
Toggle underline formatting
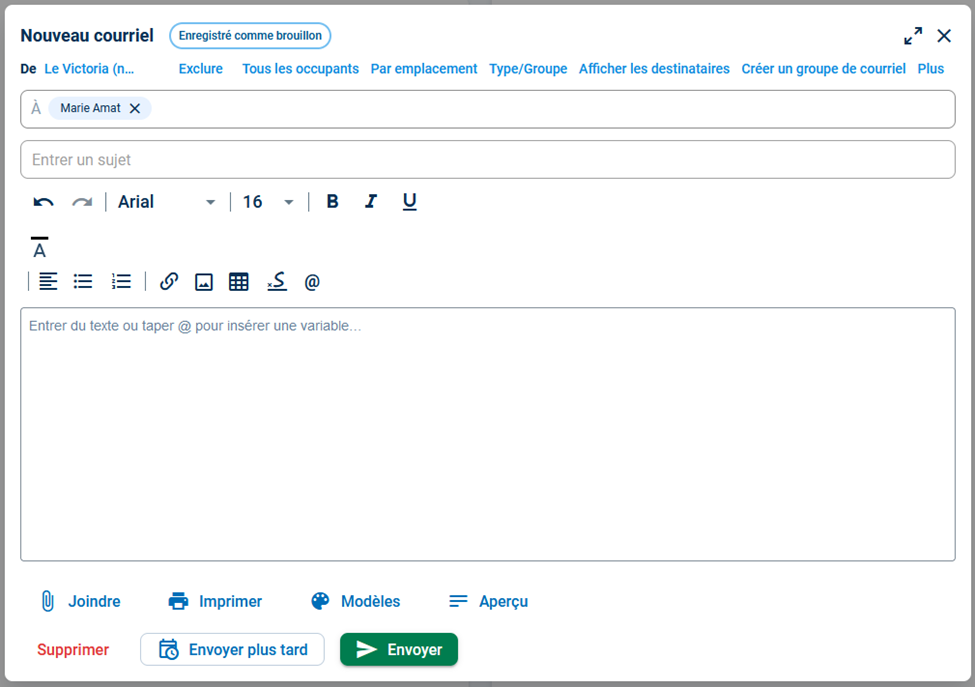(409, 201)
